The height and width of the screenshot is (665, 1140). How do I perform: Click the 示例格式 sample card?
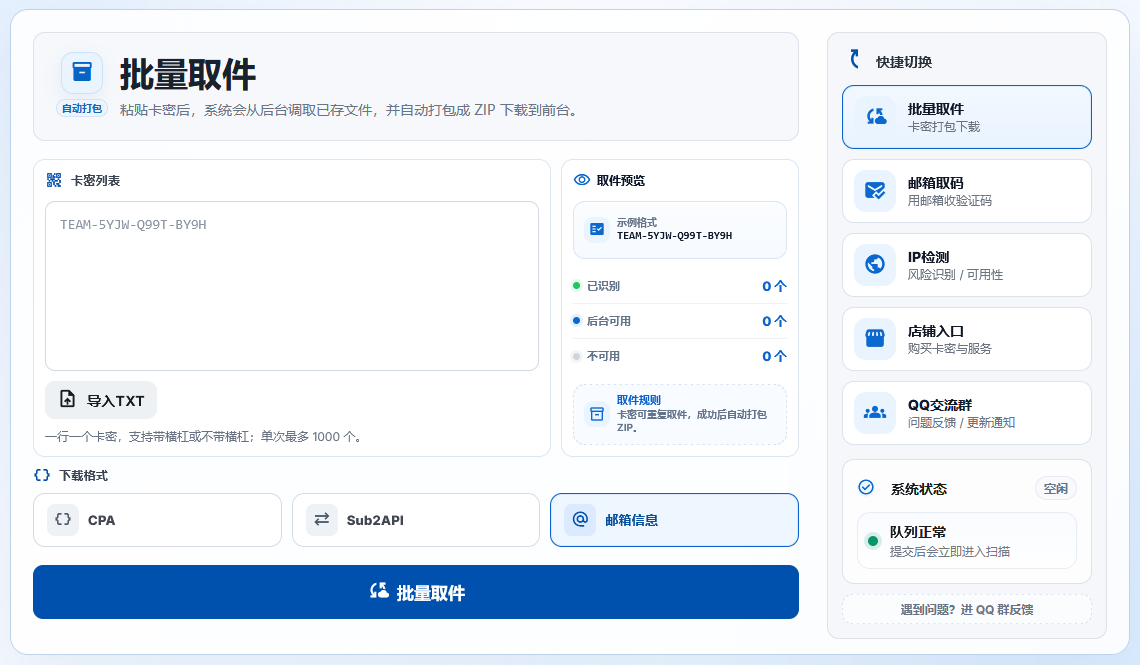(680, 230)
